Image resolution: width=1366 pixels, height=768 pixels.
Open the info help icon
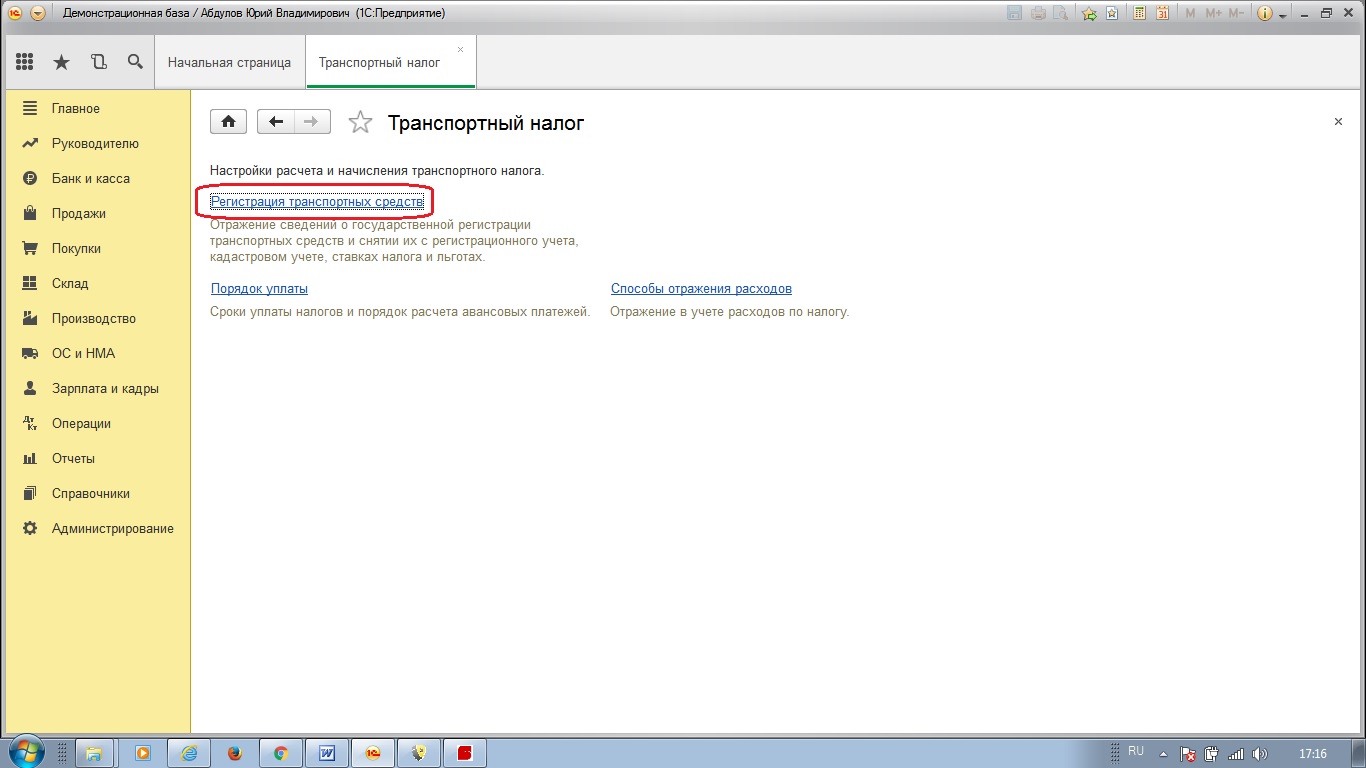click(x=1264, y=13)
